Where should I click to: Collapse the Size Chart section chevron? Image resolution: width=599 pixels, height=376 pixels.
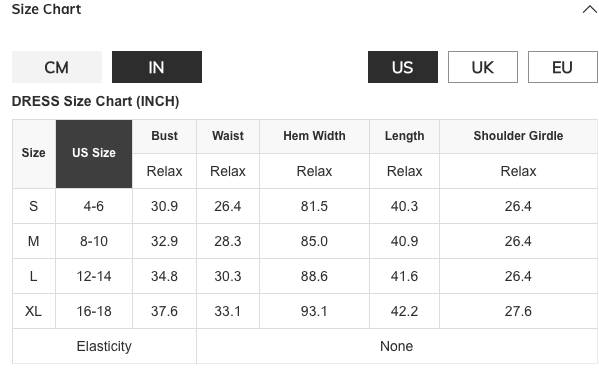pos(590,9)
